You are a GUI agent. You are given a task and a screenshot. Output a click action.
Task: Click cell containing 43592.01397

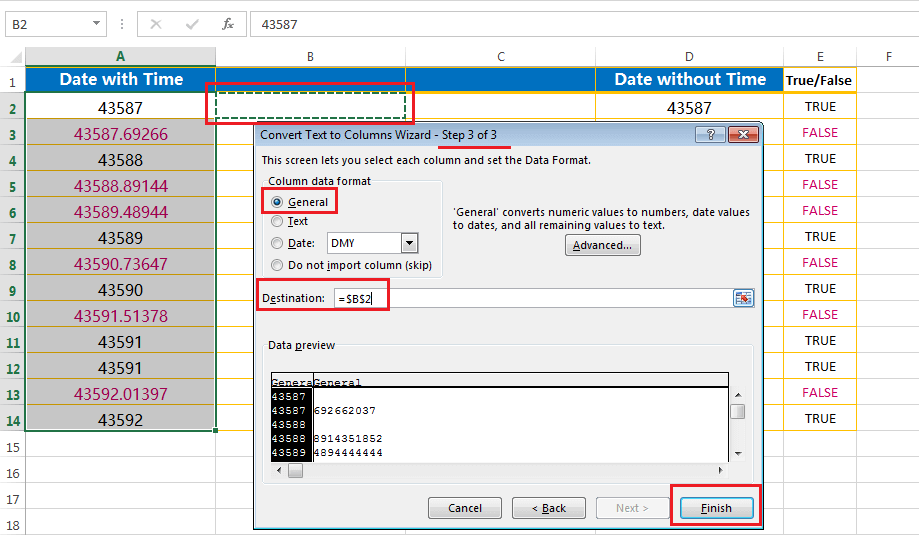click(121, 394)
